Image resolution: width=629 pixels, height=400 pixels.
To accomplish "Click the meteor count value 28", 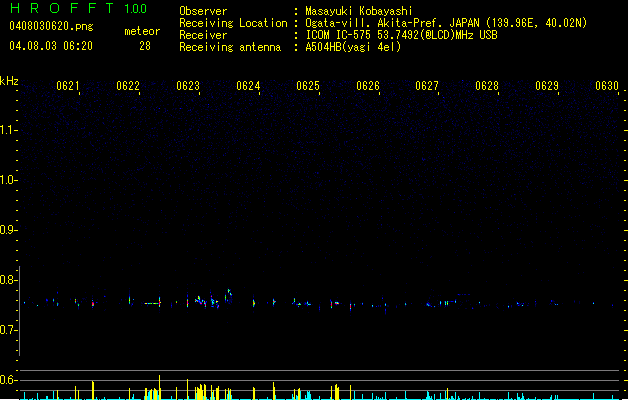I will pyautogui.click(x=145, y=46).
